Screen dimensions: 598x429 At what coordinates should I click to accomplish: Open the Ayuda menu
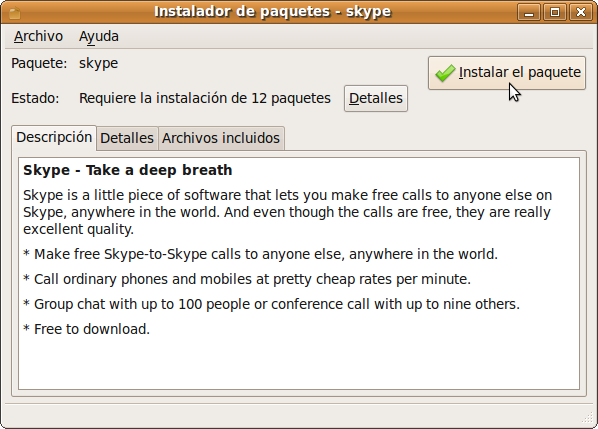99,36
